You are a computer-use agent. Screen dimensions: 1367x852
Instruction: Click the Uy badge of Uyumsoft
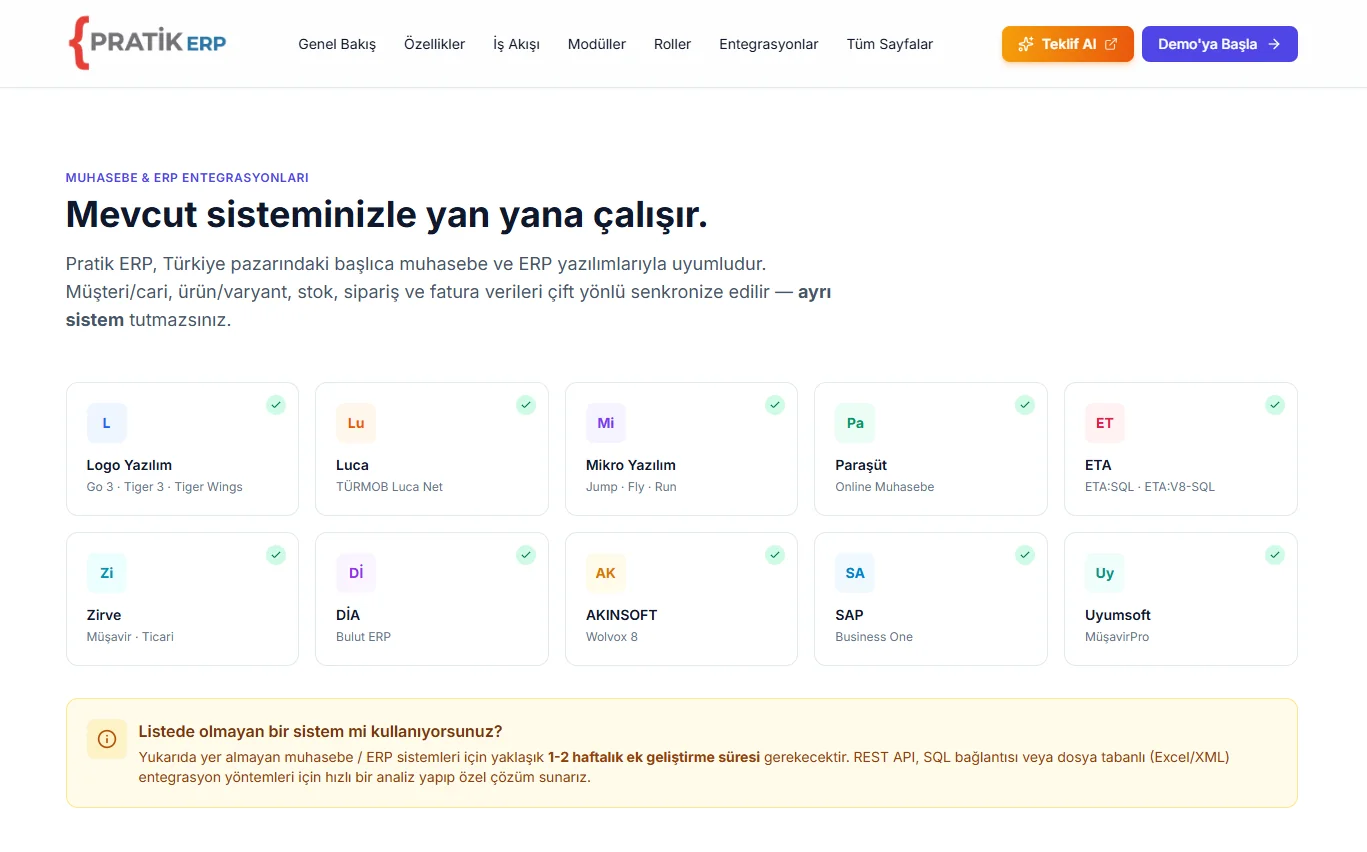pos(1105,573)
